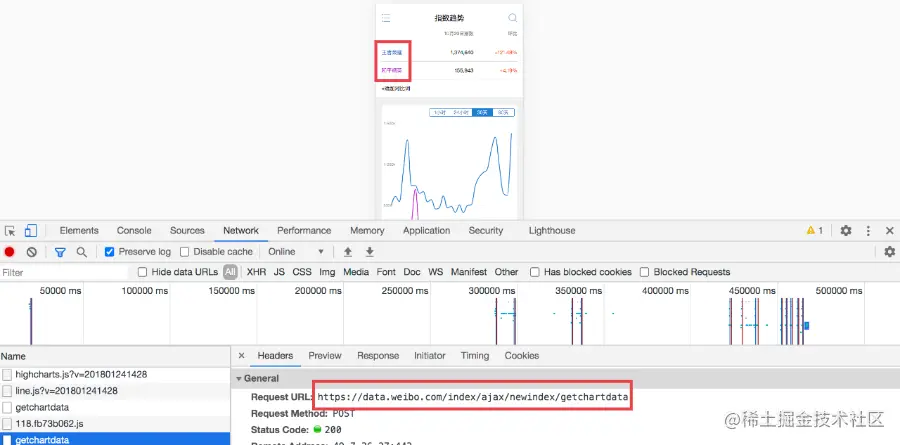The width and height of the screenshot is (900, 445).
Task: Open hamburger menu in mobile page
Action: [x=386, y=18]
